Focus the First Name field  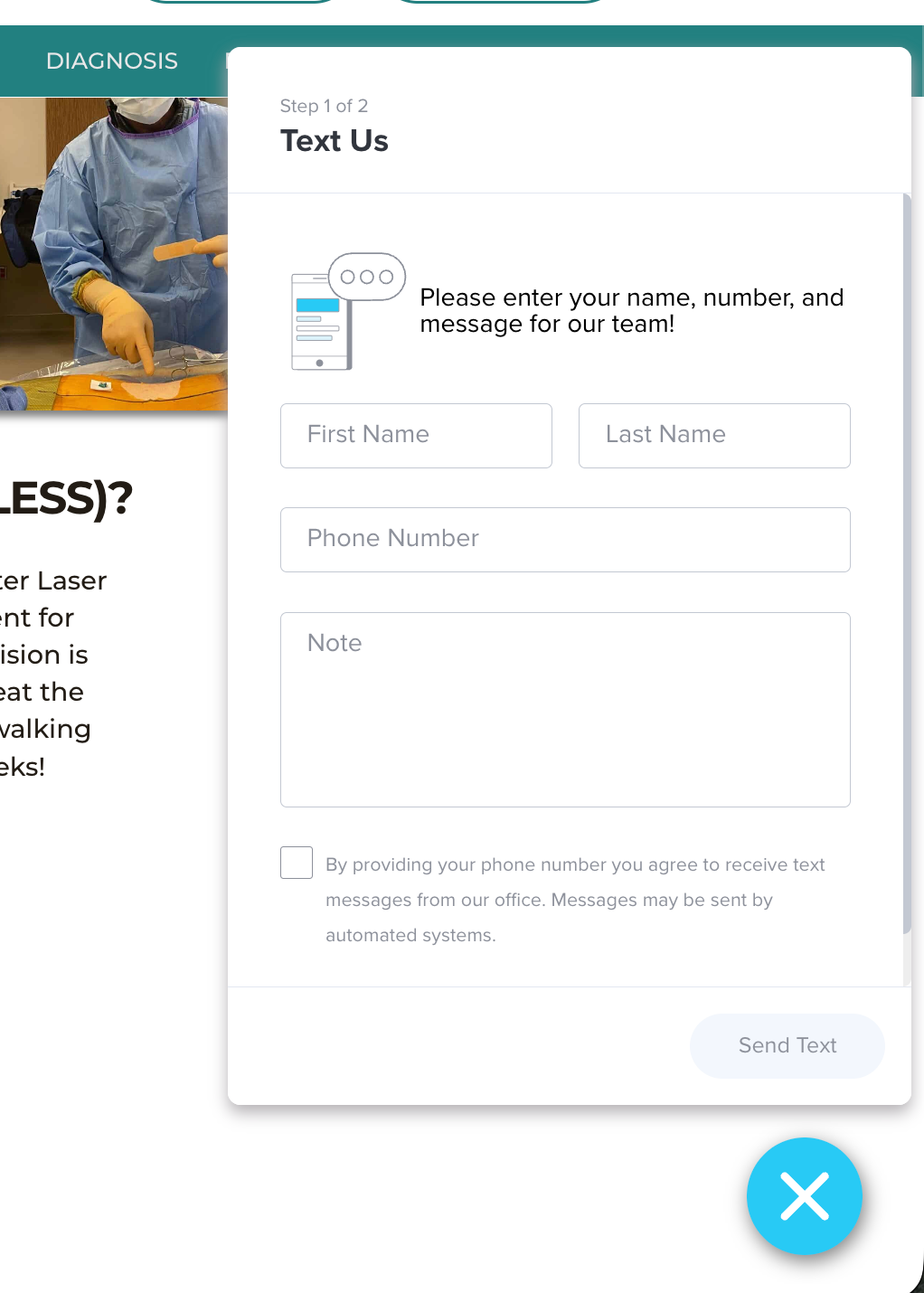pyautogui.click(x=416, y=435)
